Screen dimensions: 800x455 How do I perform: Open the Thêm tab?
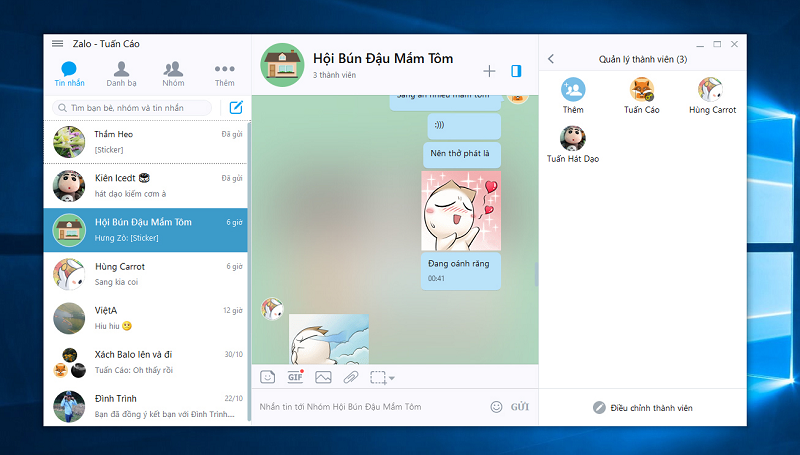pos(224,74)
